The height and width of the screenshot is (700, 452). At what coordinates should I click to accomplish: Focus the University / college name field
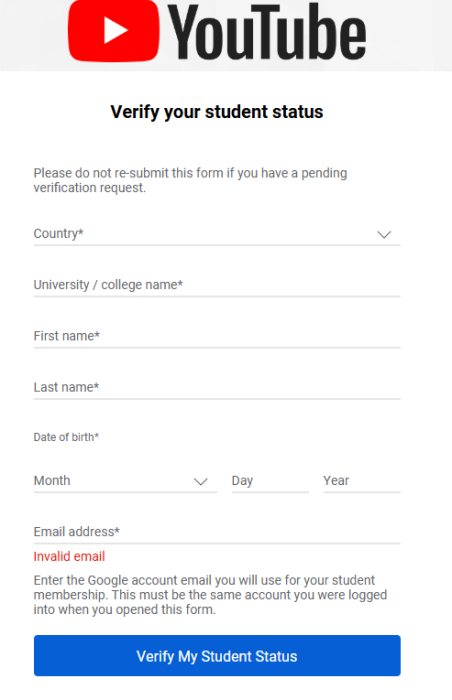pyautogui.click(x=217, y=285)
